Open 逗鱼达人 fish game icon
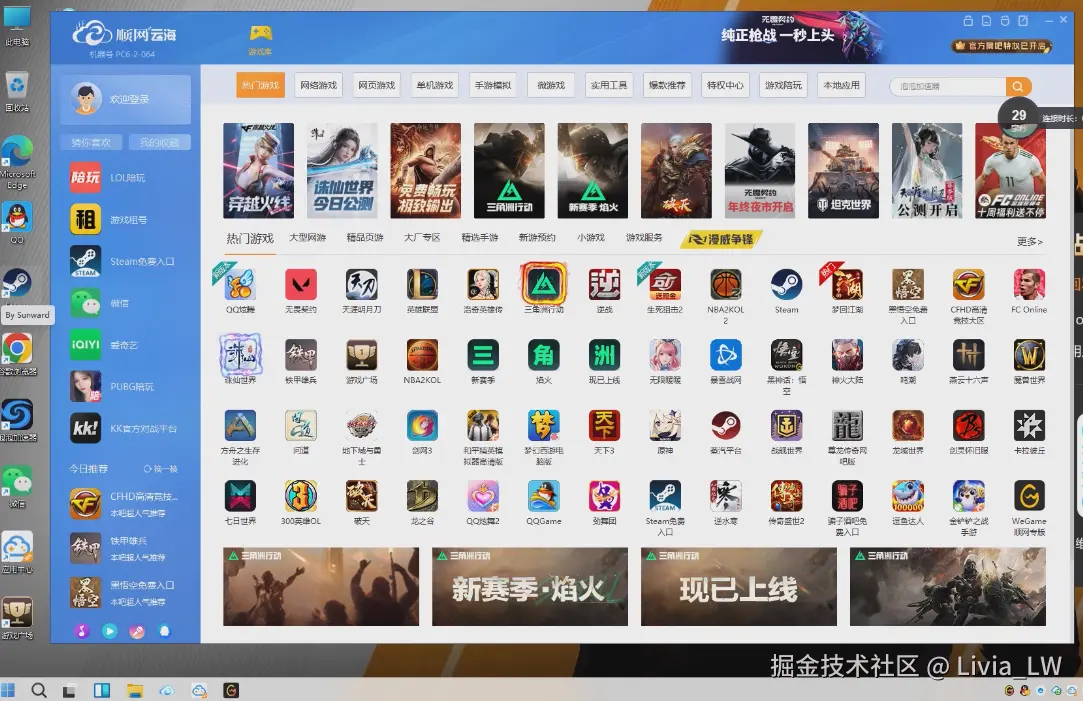Screen dimensions: 1083x701 [908, 496]
